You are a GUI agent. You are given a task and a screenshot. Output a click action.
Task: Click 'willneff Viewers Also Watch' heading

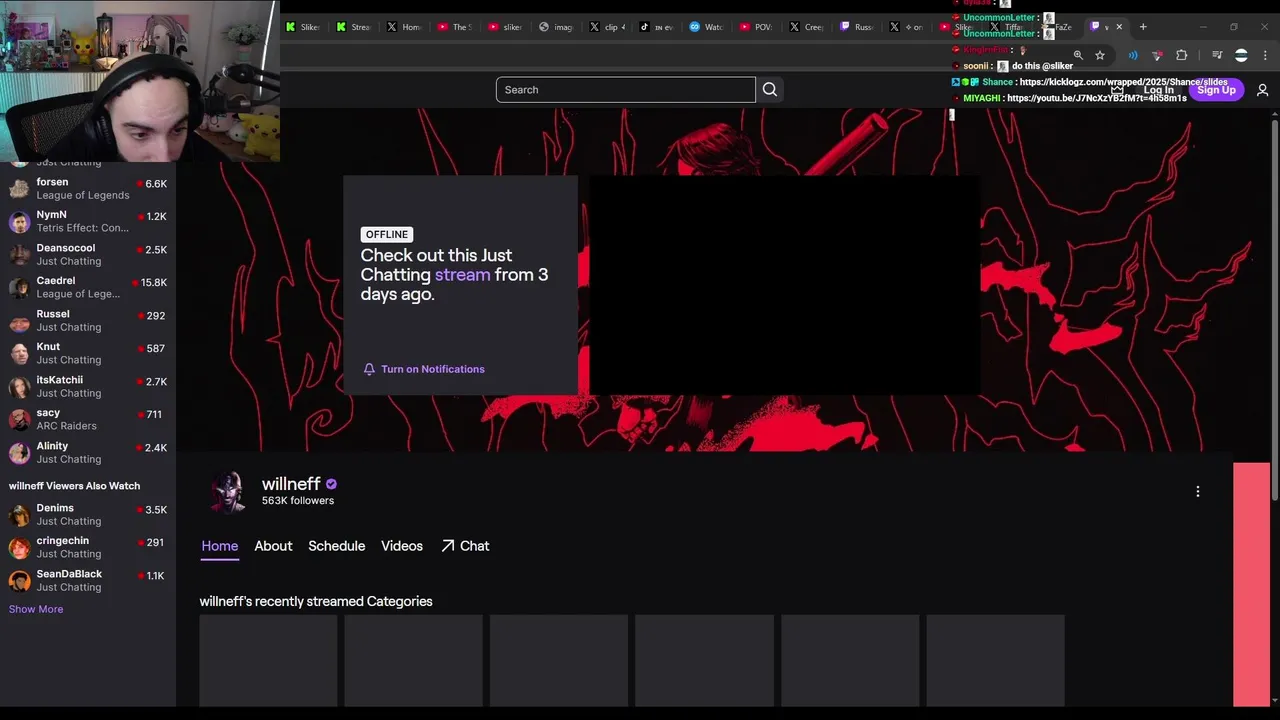tap(75, 486)
